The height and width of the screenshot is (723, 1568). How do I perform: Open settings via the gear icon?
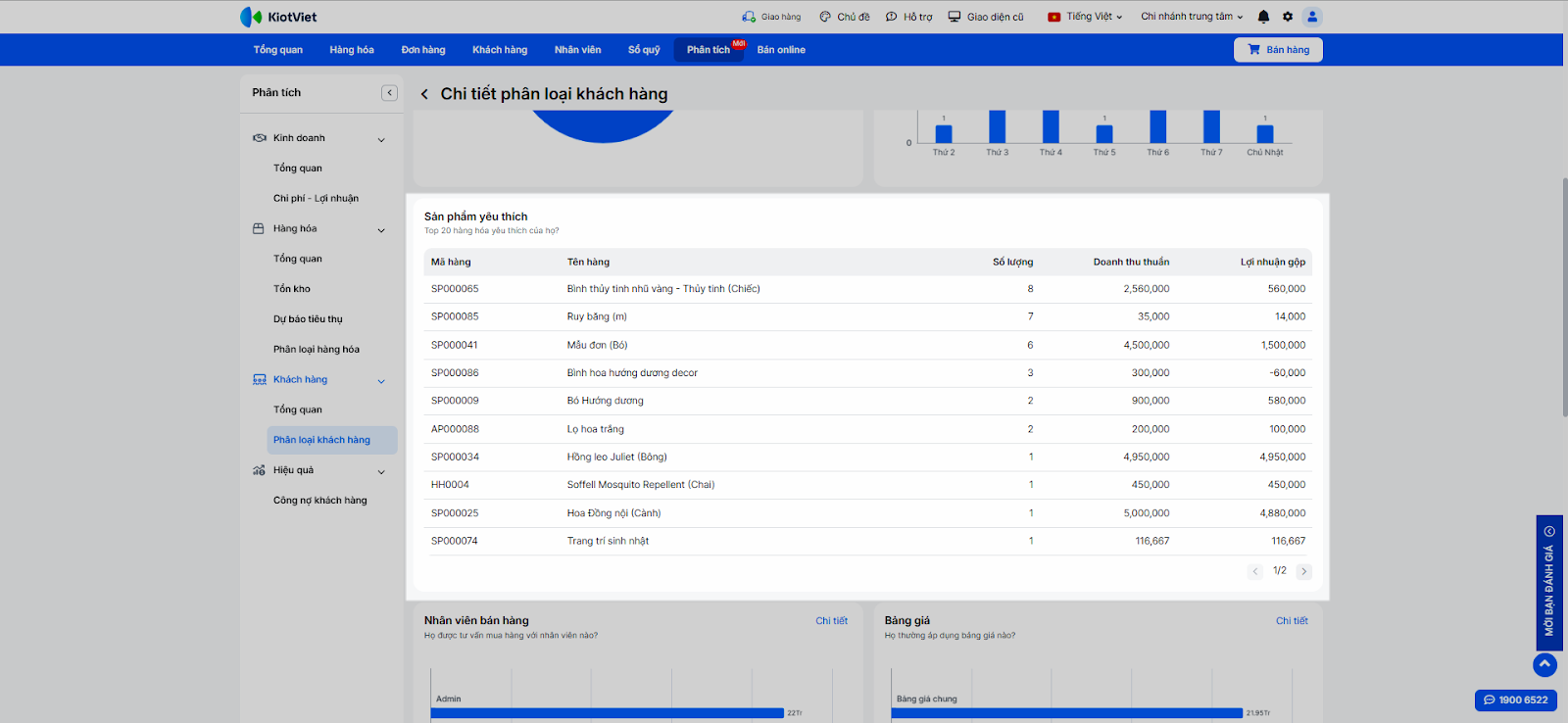pyautogui.click(x=1288, y=17)
